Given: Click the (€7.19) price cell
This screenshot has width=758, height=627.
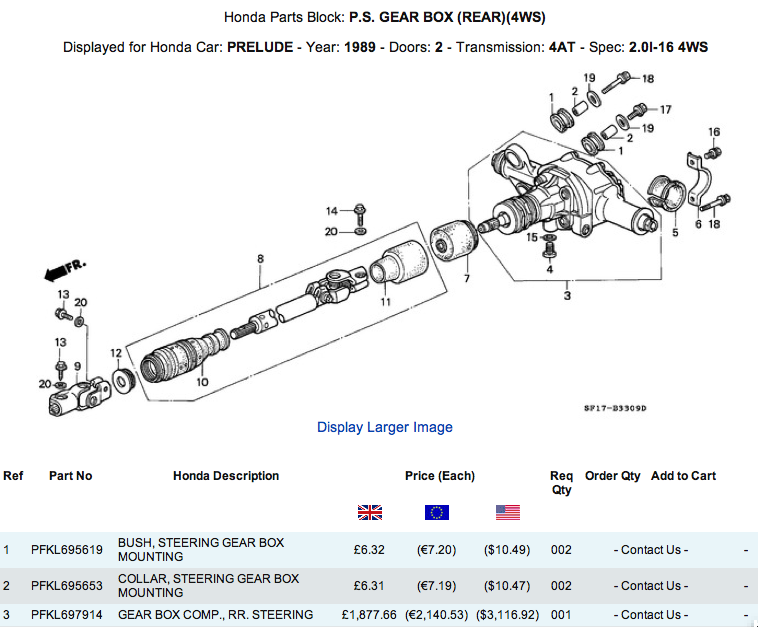Looking at the screenshot, I should 437,585.
